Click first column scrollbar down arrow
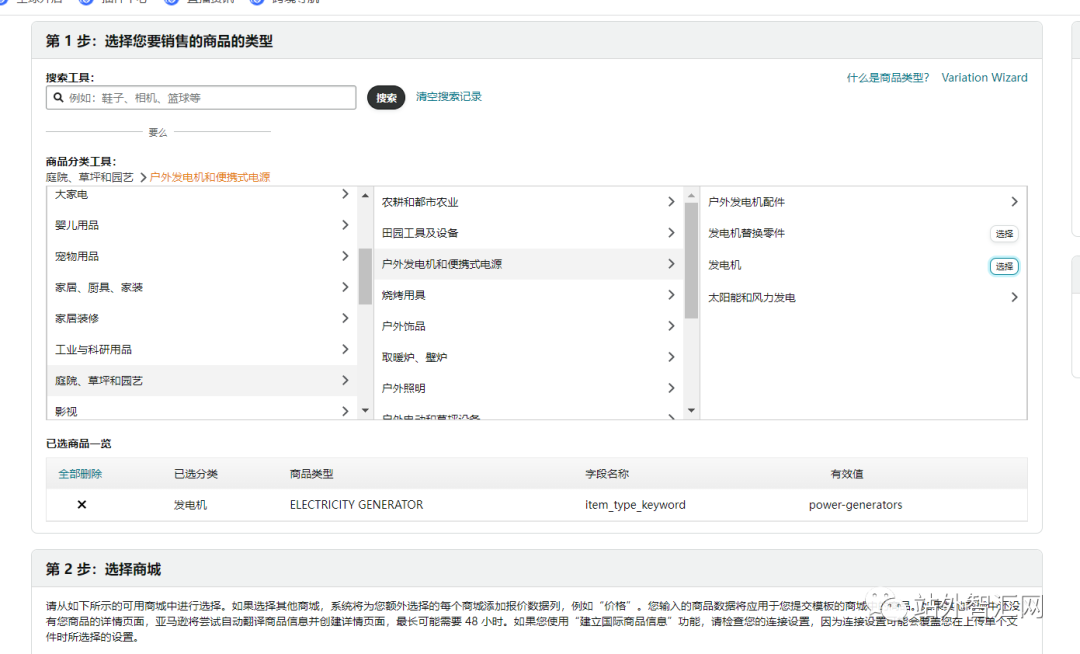1080x654 pixels. click(365, 410)
